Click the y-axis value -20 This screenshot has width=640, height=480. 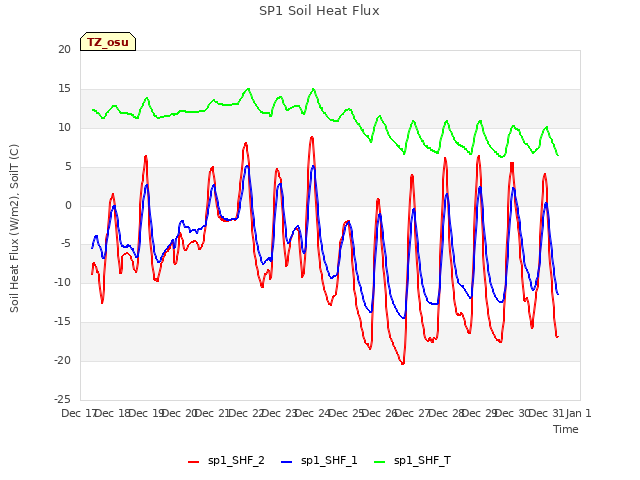pyautogui.click(x=62, y=360)
